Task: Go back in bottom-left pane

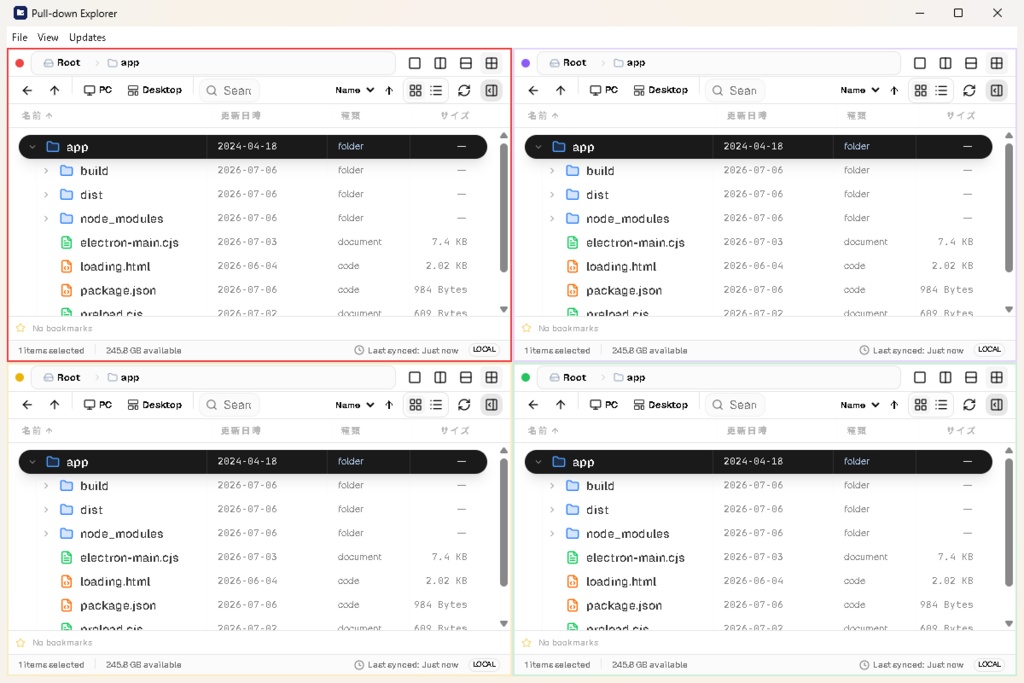Action: tap(27, 405)
